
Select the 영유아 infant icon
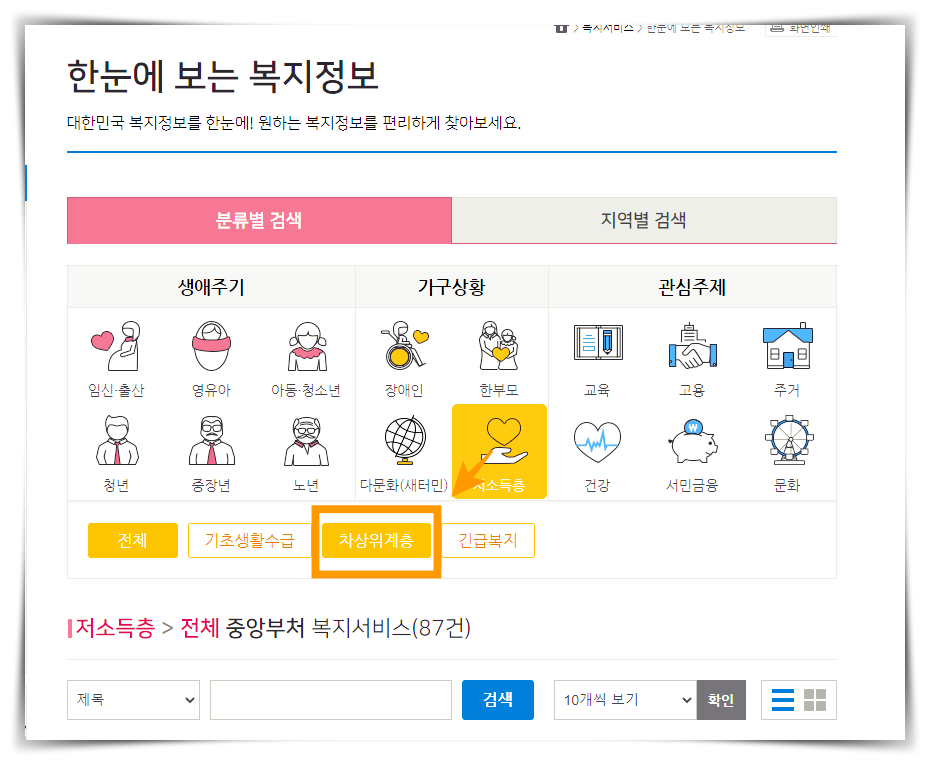click(x=211, y=347)
